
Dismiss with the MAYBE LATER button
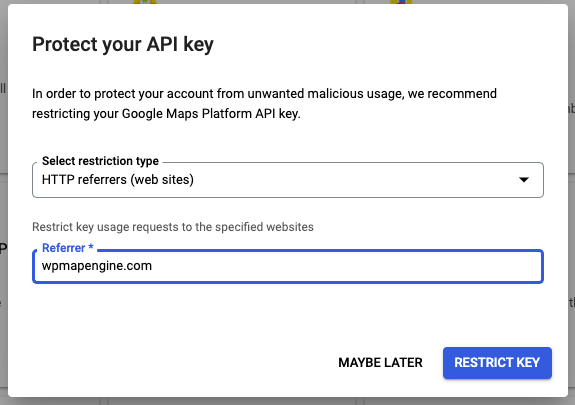(x=380, y=363)
